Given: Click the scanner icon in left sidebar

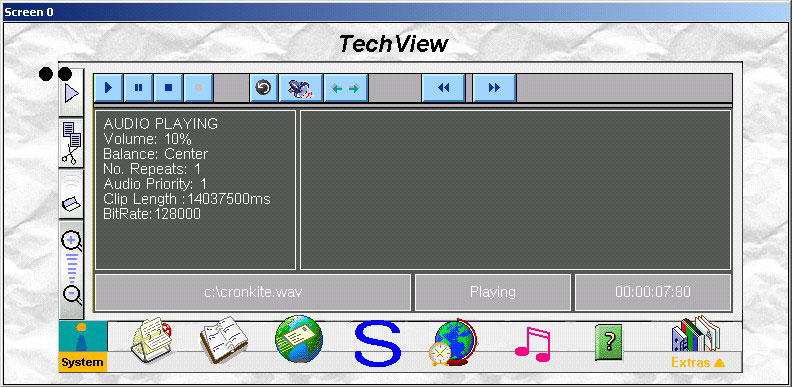Looking at the screenshot, I should pyautogui.click(x=72, y=195).
